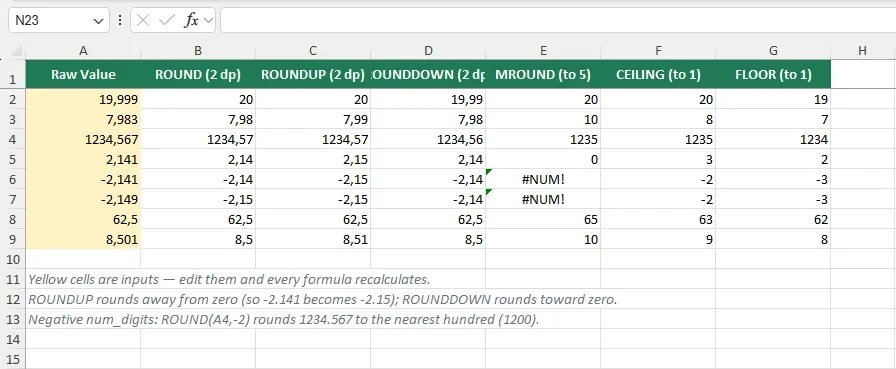The image size is (896, 369).
Task: Select column E header
Action: pos(543,51)
